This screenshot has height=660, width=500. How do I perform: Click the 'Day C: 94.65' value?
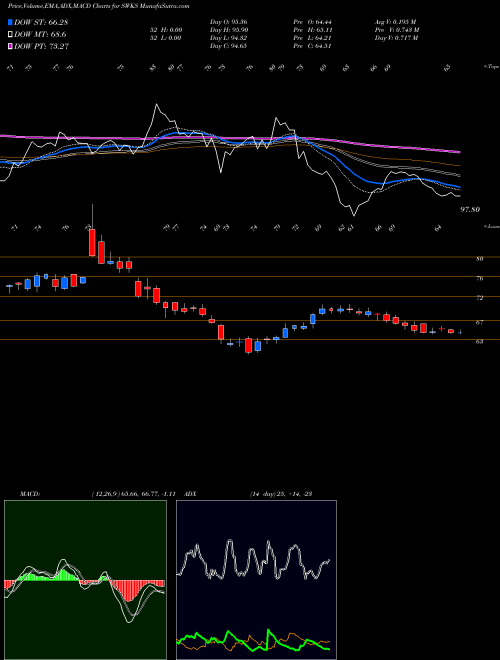[x=228, y=46]
